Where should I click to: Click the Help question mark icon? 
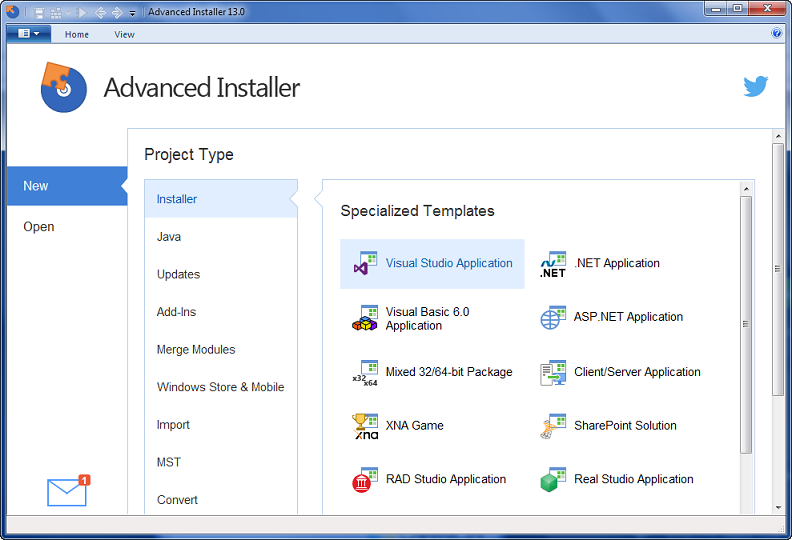click(776, 33)
